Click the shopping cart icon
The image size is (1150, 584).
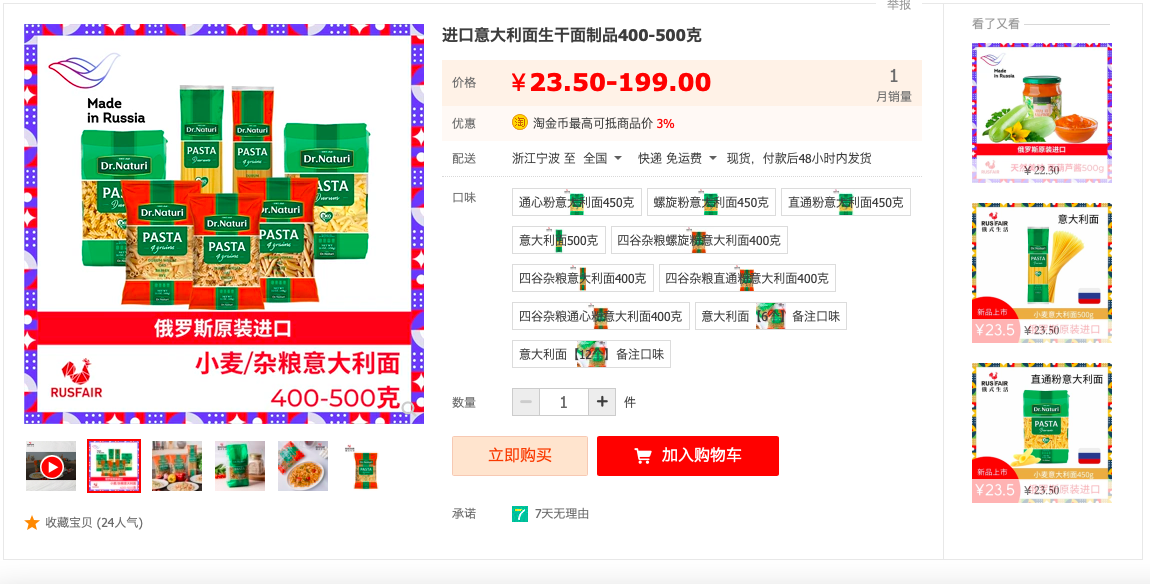click(x=642, y=456)
